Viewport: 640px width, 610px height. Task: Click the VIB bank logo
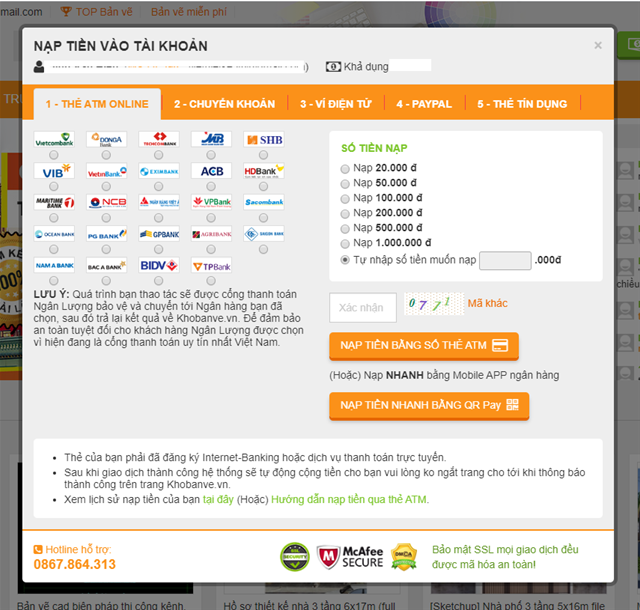pos(54,171)
